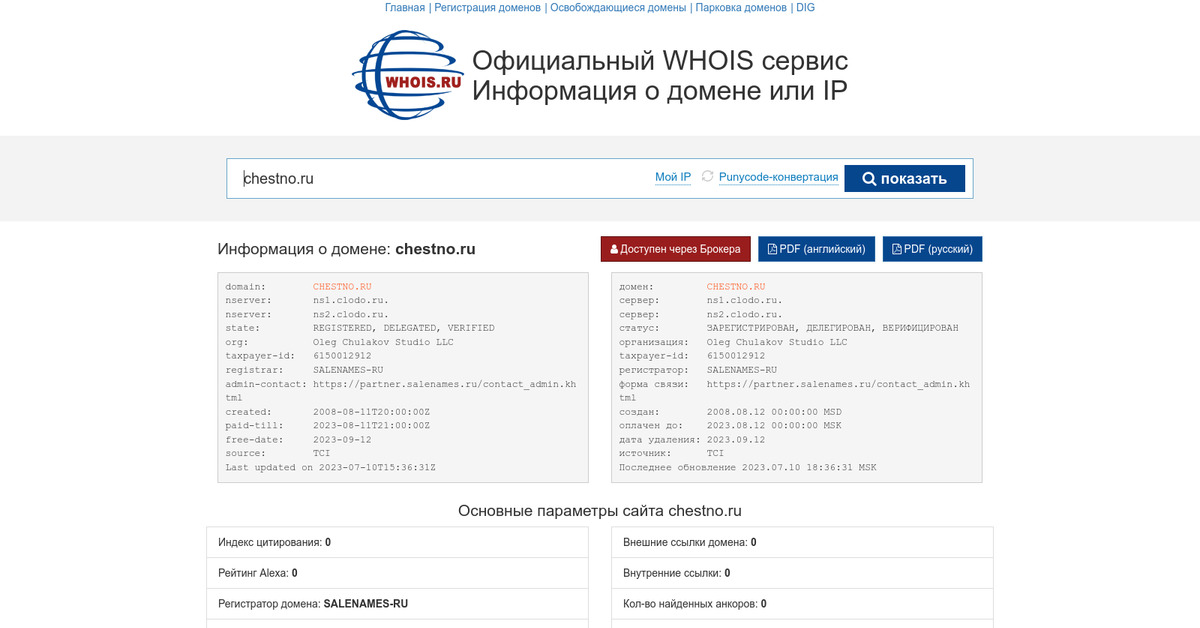The height and width of the screenshot is (628, 1200).
Task: Click heading Информация о домене: chestno.ru
Action: pyautogui.click(x=346, y=249)
